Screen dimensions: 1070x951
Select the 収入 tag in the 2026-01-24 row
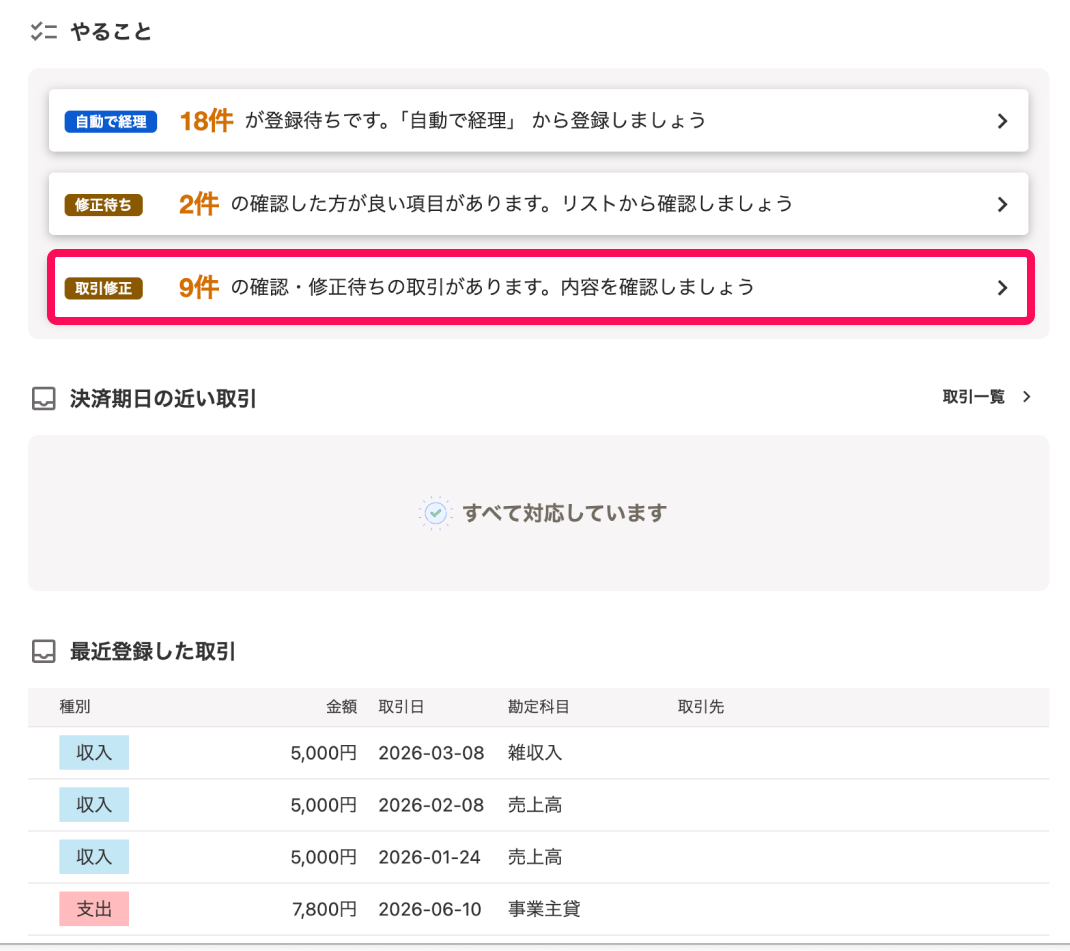point(94,857)
